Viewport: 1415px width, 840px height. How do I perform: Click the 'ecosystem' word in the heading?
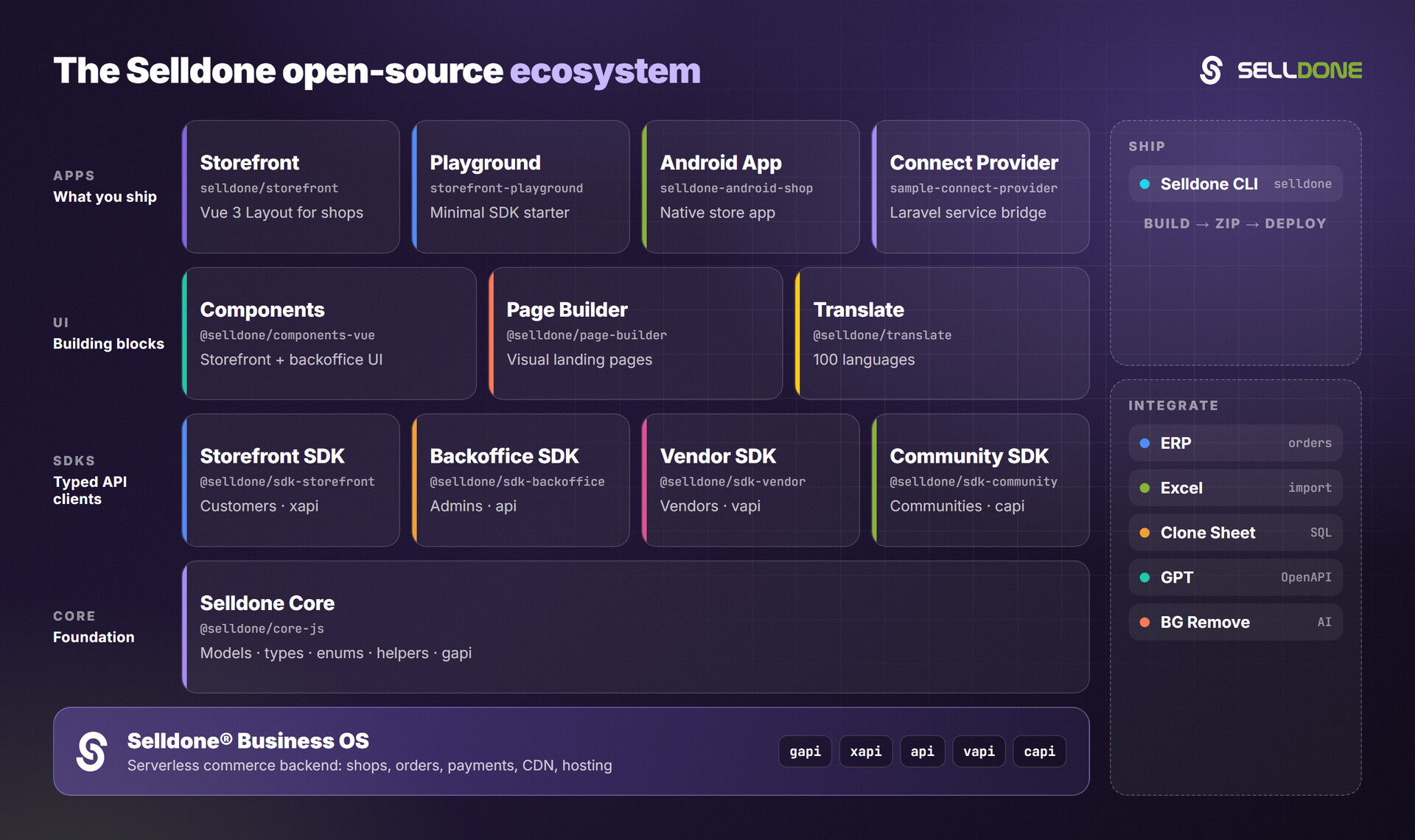pos(605,71)
